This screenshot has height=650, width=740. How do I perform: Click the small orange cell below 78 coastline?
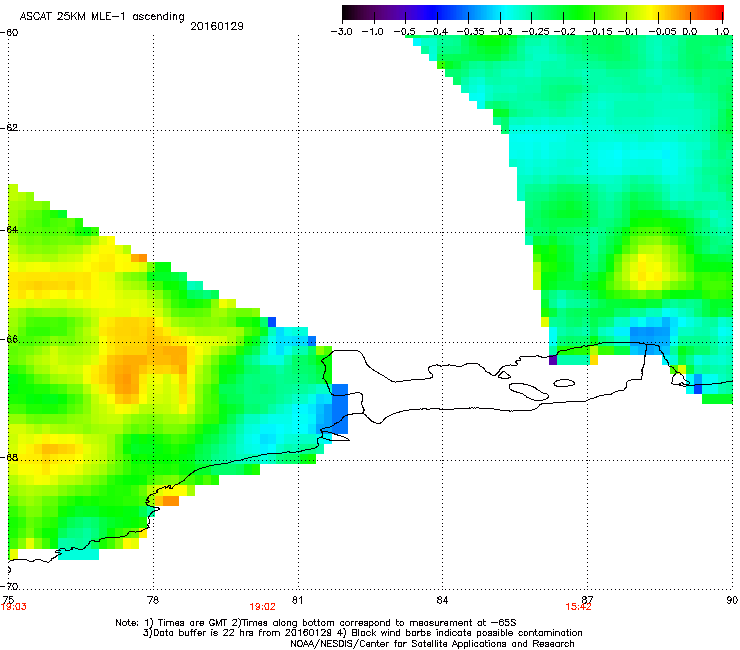171,501
